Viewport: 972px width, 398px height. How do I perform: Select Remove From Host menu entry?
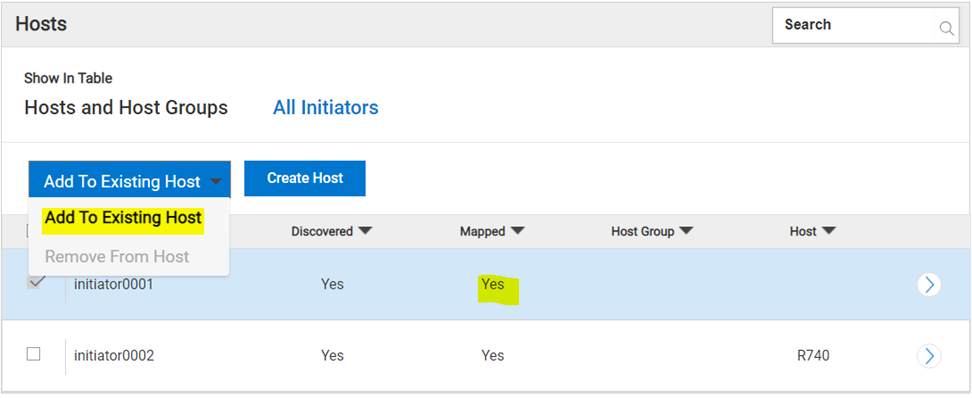pos(117,257)
